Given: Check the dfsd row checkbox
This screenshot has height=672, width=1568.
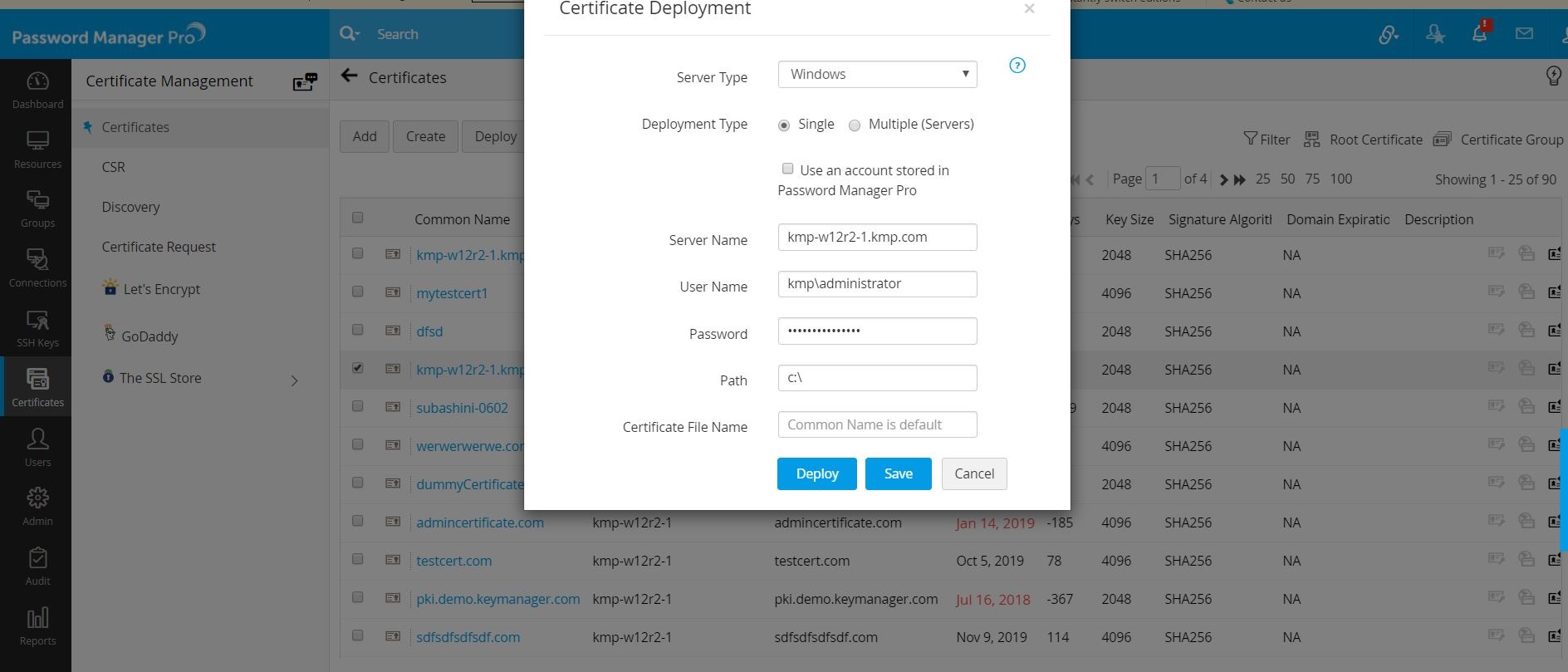Looking at the screenshot, I should (x=358, y=330).
